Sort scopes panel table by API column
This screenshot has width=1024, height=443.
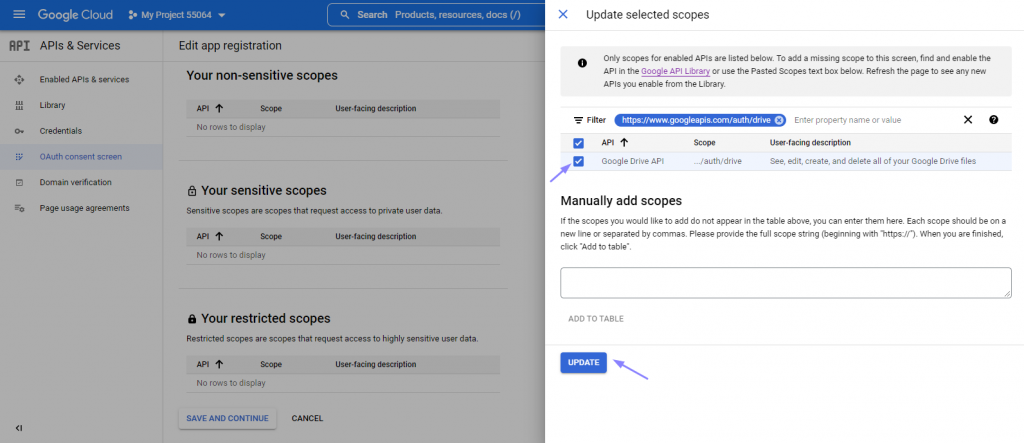615,142
